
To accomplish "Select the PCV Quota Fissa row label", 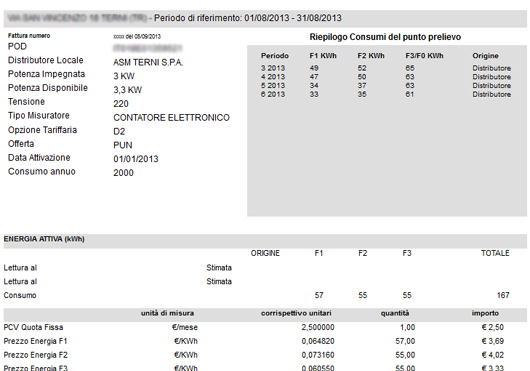I will tap(33, 327).
